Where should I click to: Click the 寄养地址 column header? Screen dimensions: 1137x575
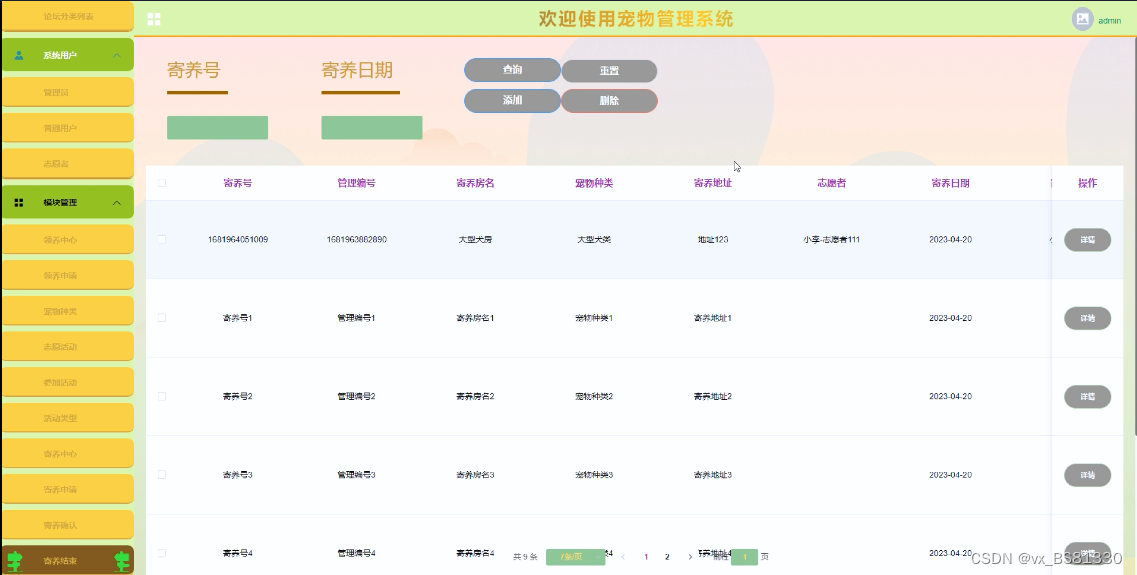point(713,183)
